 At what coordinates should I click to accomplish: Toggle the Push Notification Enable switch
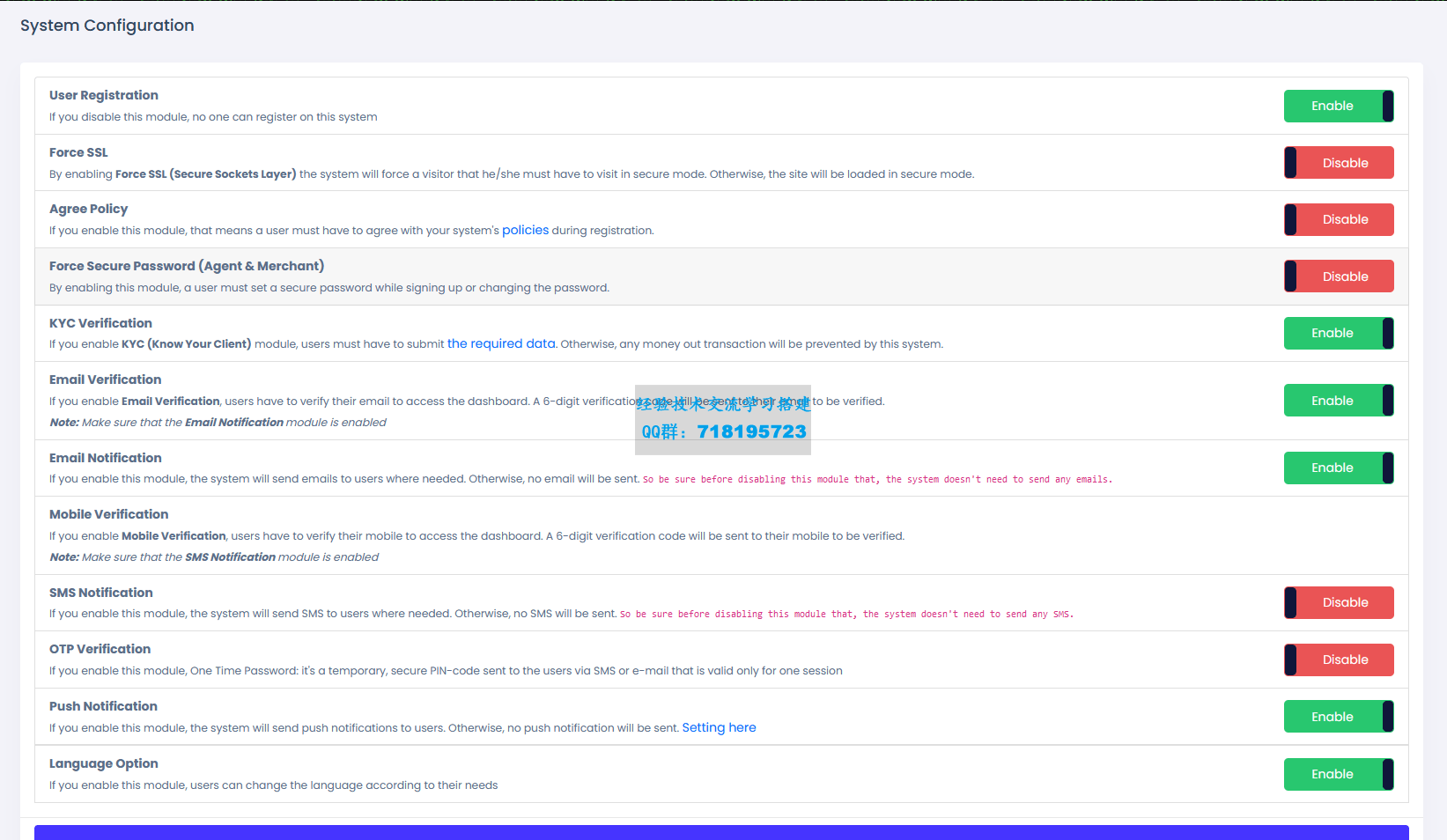pos(1338,717)
